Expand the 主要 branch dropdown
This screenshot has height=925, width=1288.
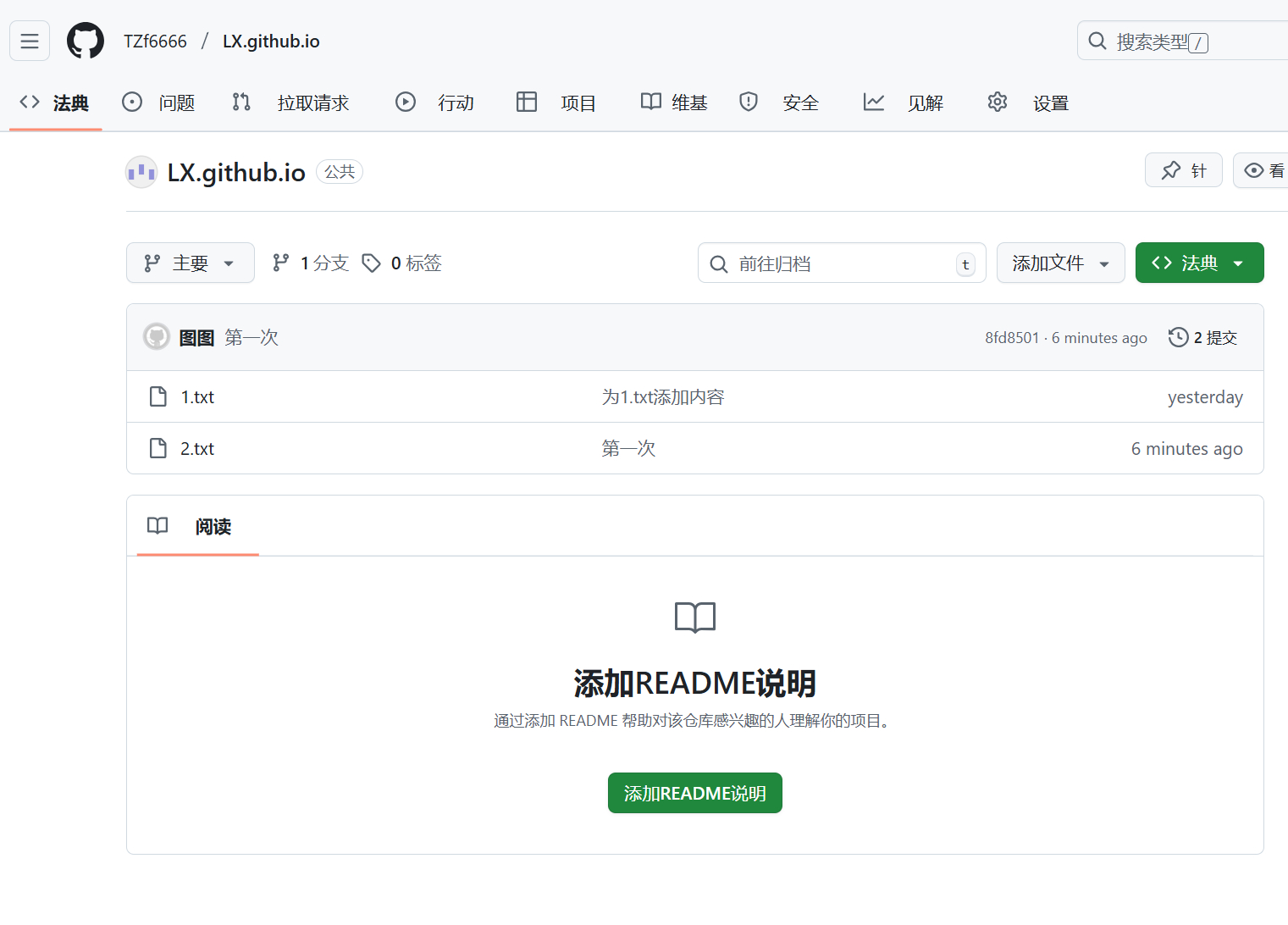191,263
